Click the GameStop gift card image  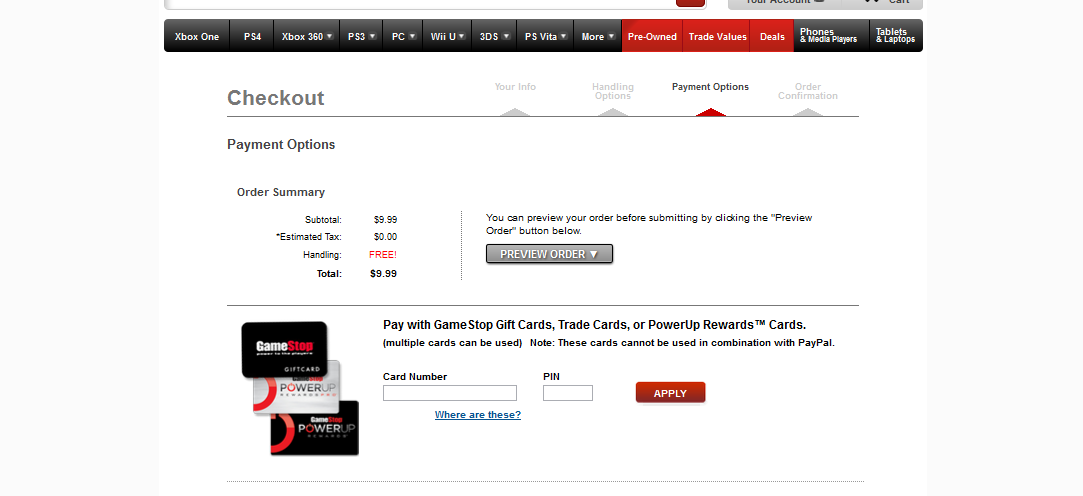click(x=285, y=350)
